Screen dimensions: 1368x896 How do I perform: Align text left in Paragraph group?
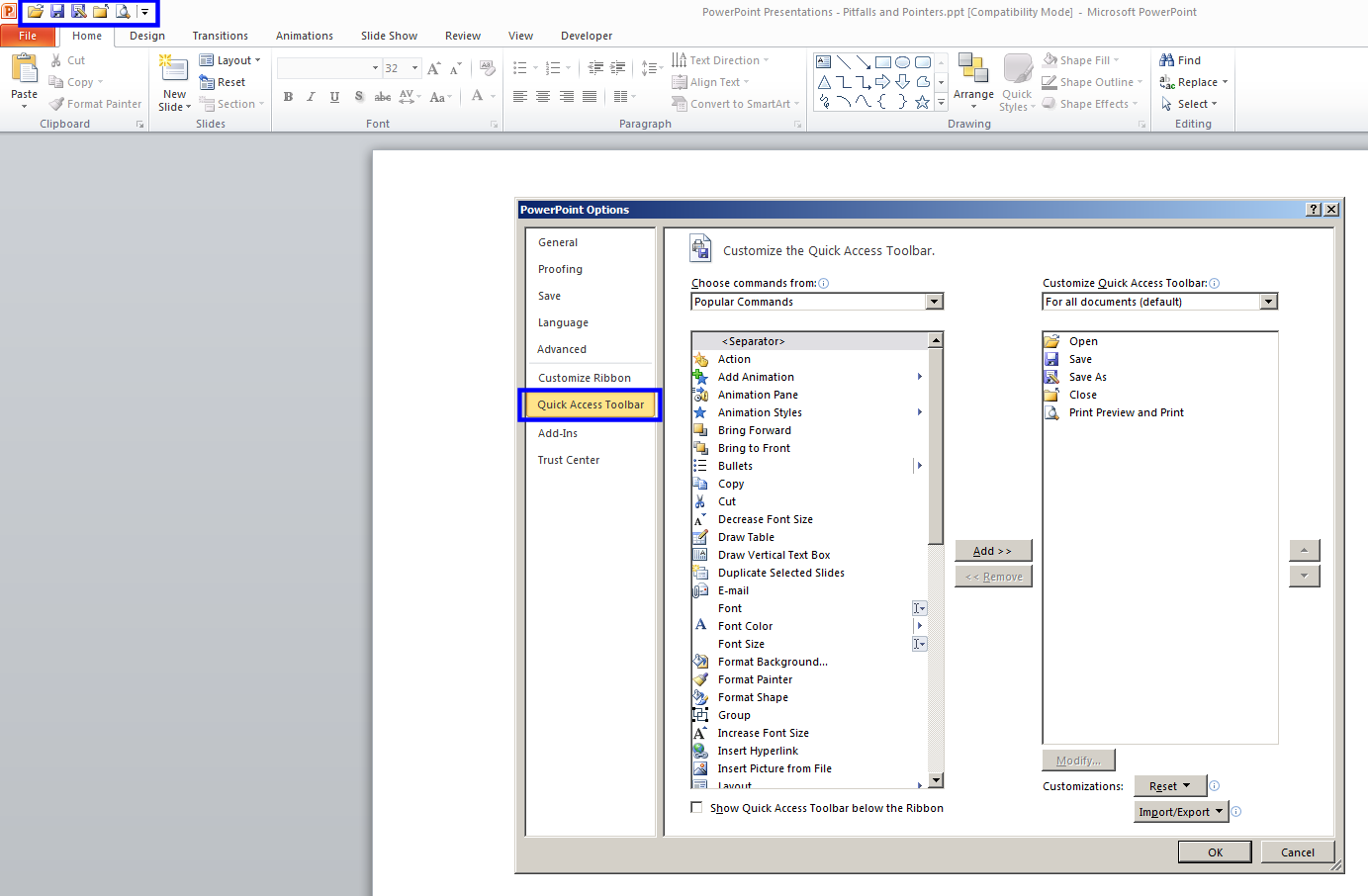[520, 97]
